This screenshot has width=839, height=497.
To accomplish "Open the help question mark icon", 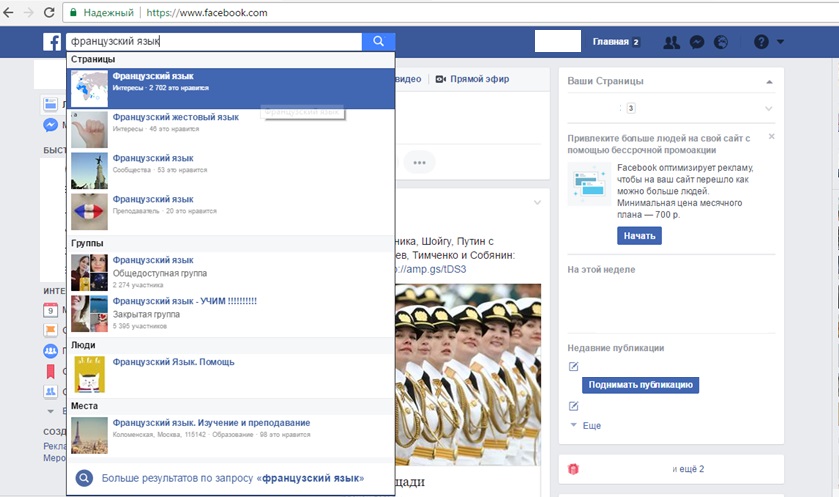I will click(761, 42).
